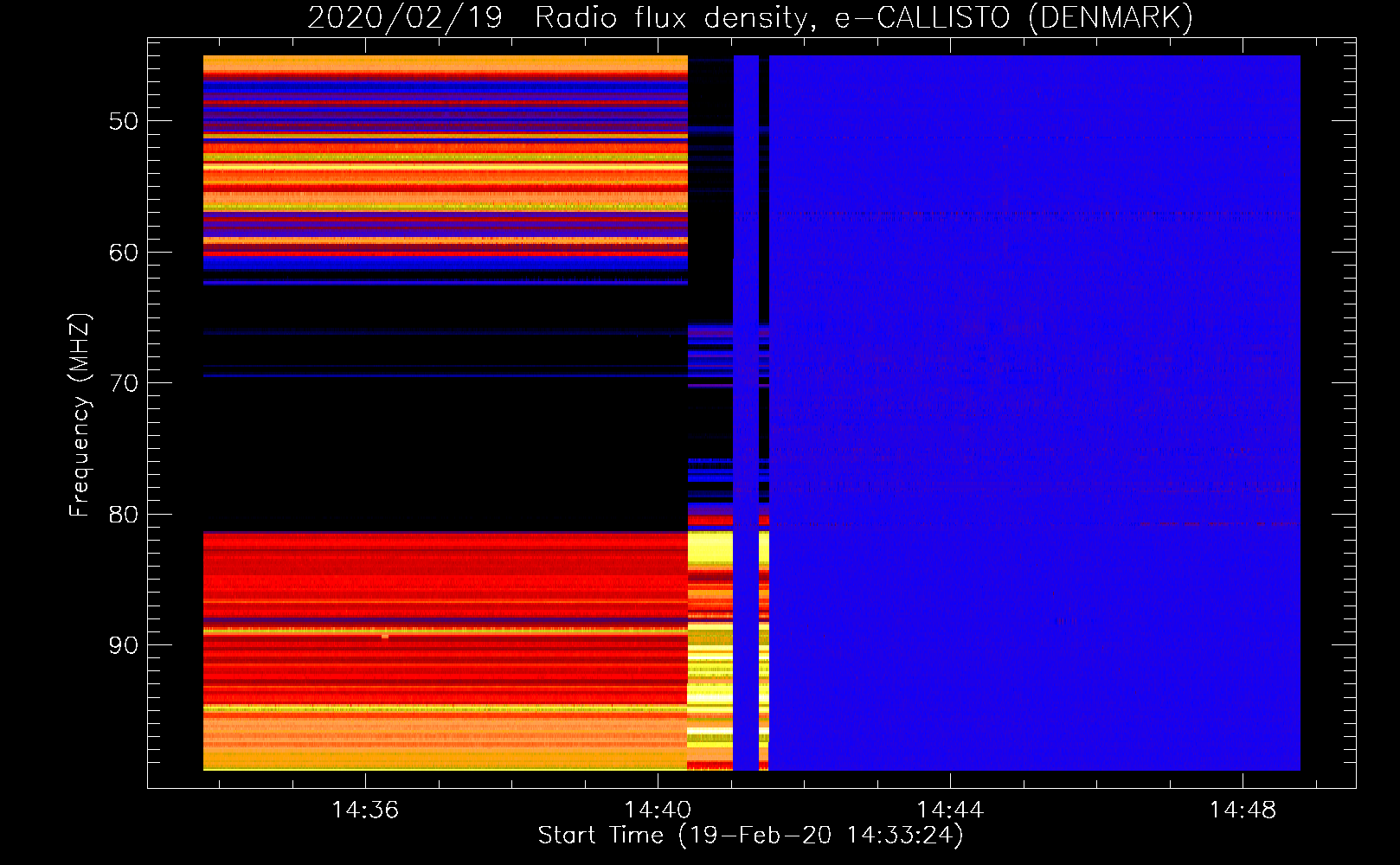Click the 90 frequency tick label
The width and height of the screenshot is (1400, 865).
click(x=124, y=645)
